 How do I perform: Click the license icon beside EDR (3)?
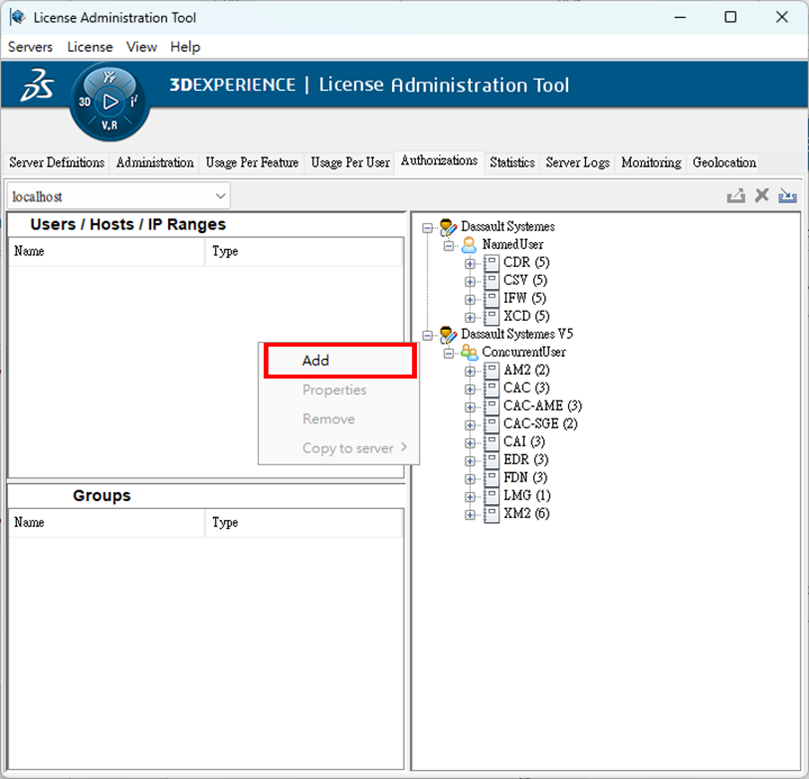coord(491,460)
